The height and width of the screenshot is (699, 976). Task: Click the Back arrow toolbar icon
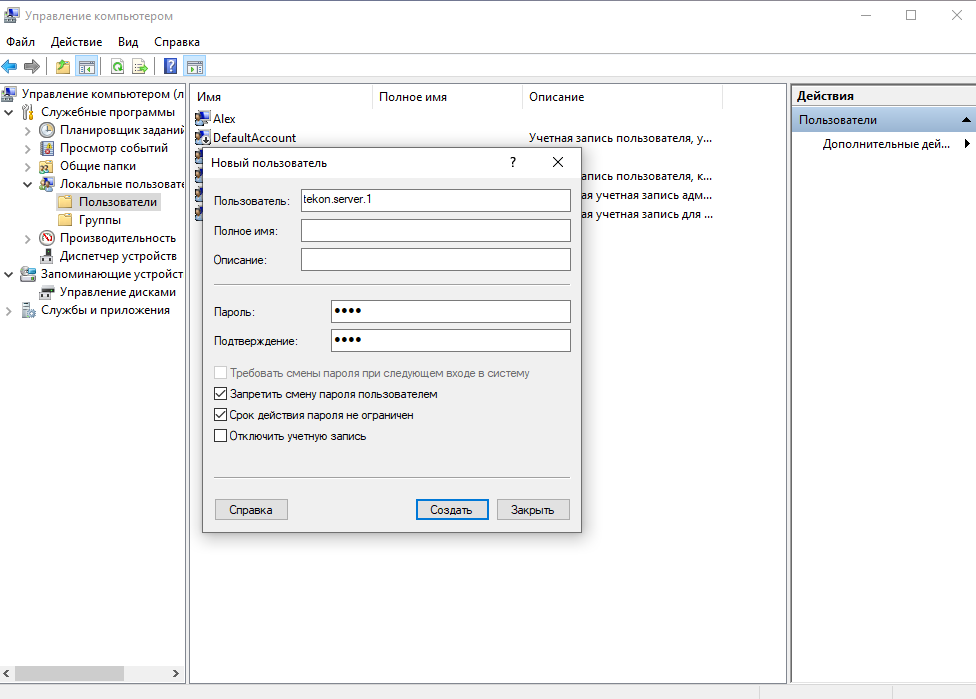tap(10, 67)
